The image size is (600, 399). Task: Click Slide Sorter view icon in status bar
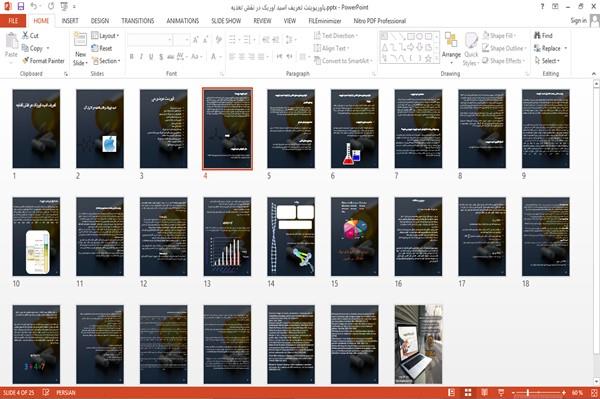[x=468, y=392]
